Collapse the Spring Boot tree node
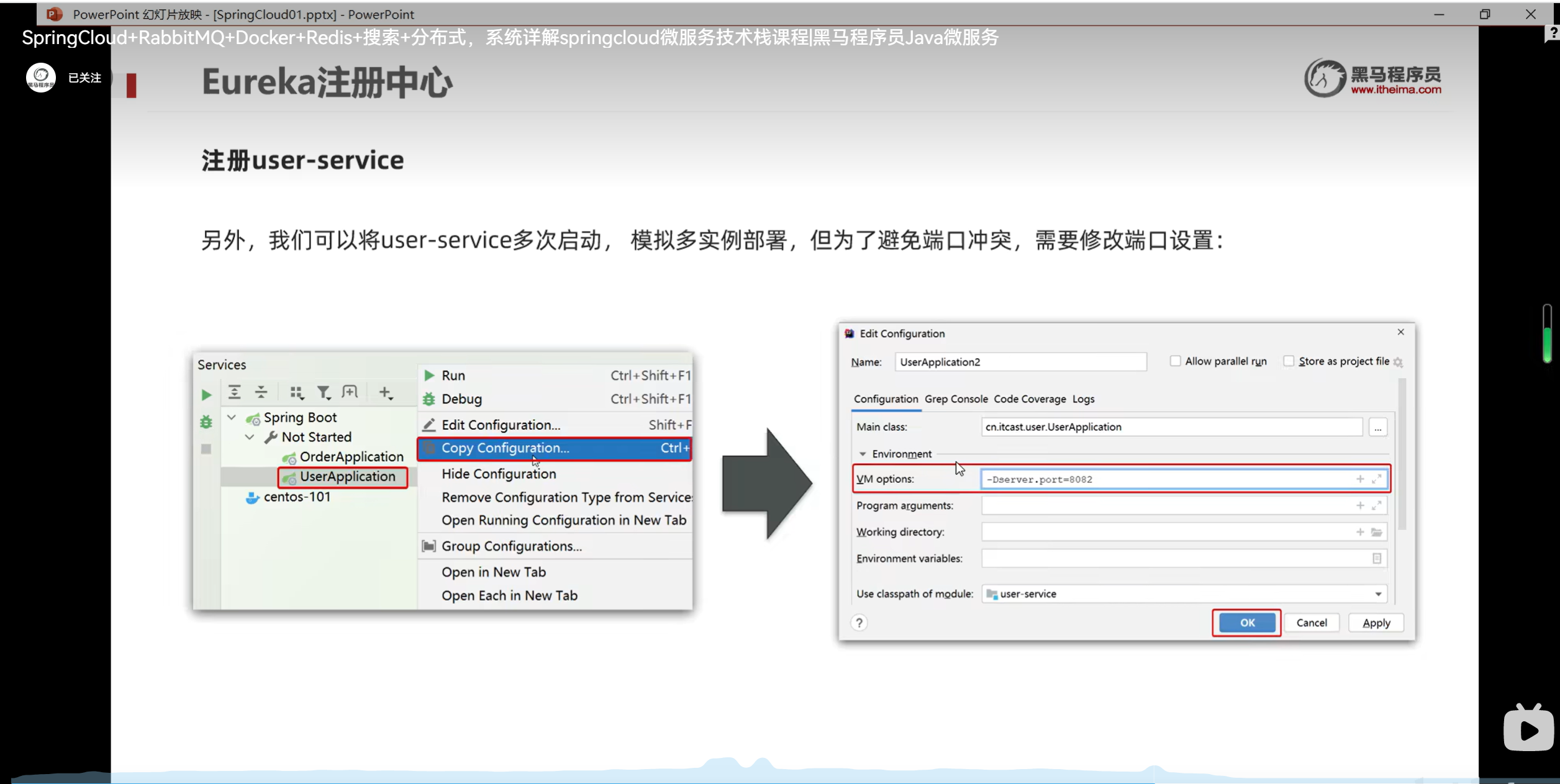The width and height of the screenshot is (1560, 784). click(232, 418)
